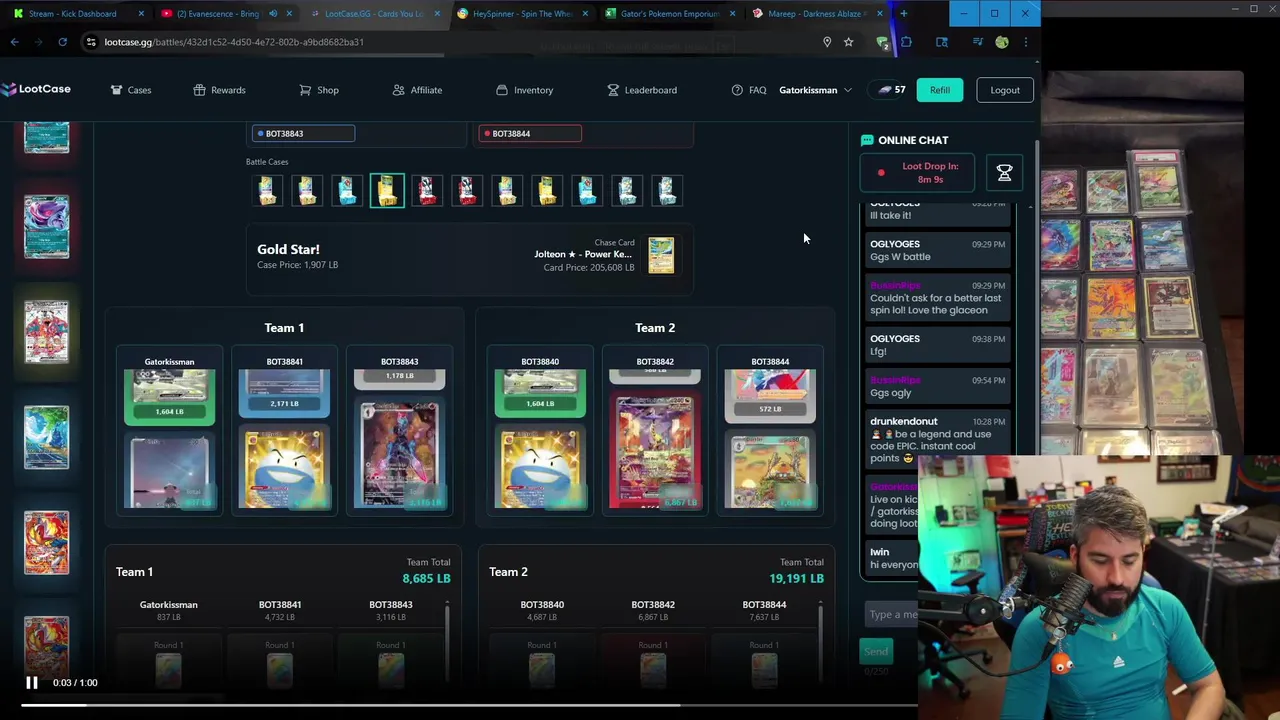This screenshot has height=720, width=1280.
Task: Switch to Stream - Kick Dashboard tab
Action: click(72, 14)
